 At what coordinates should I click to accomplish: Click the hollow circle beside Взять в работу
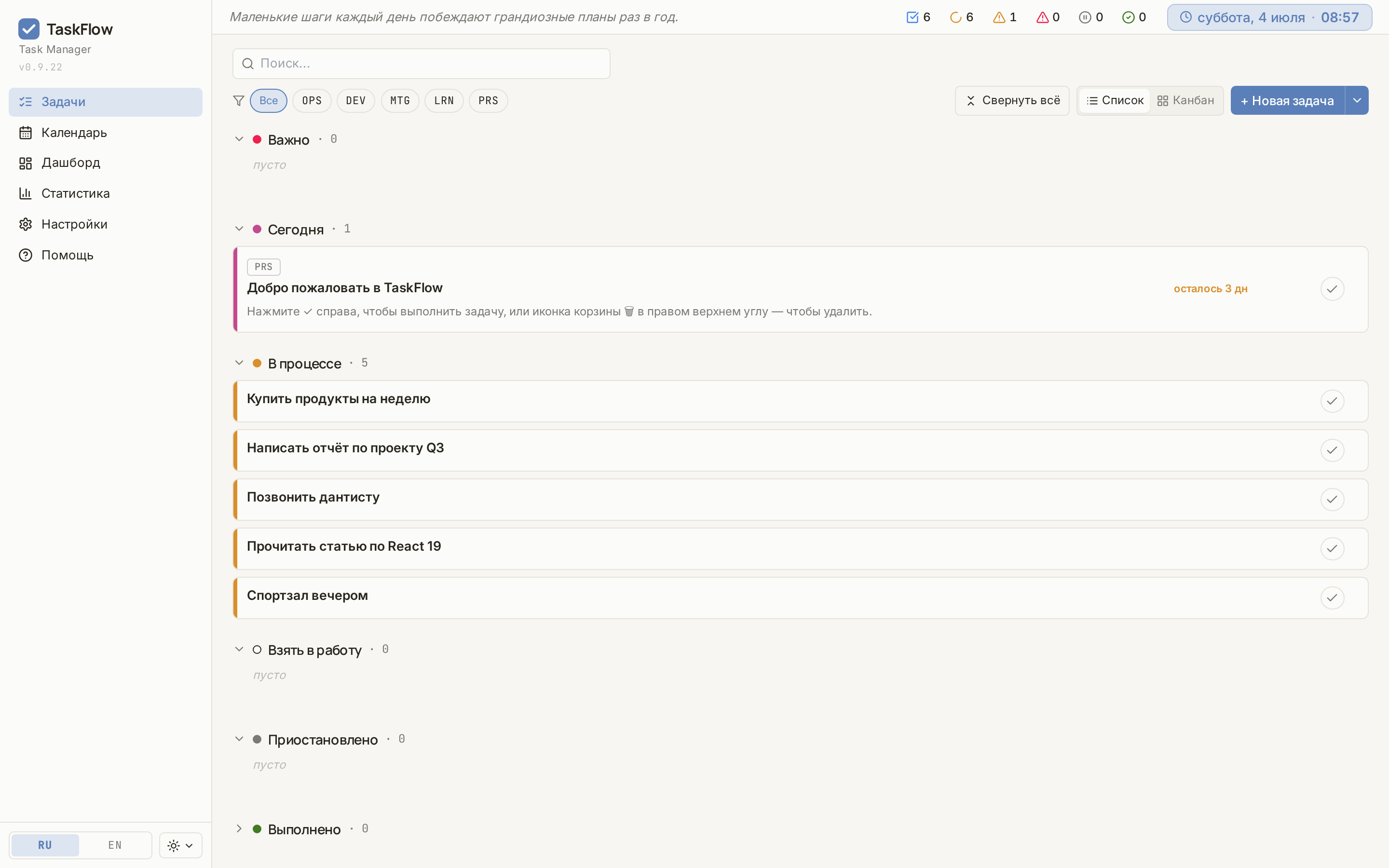(257, 650)
